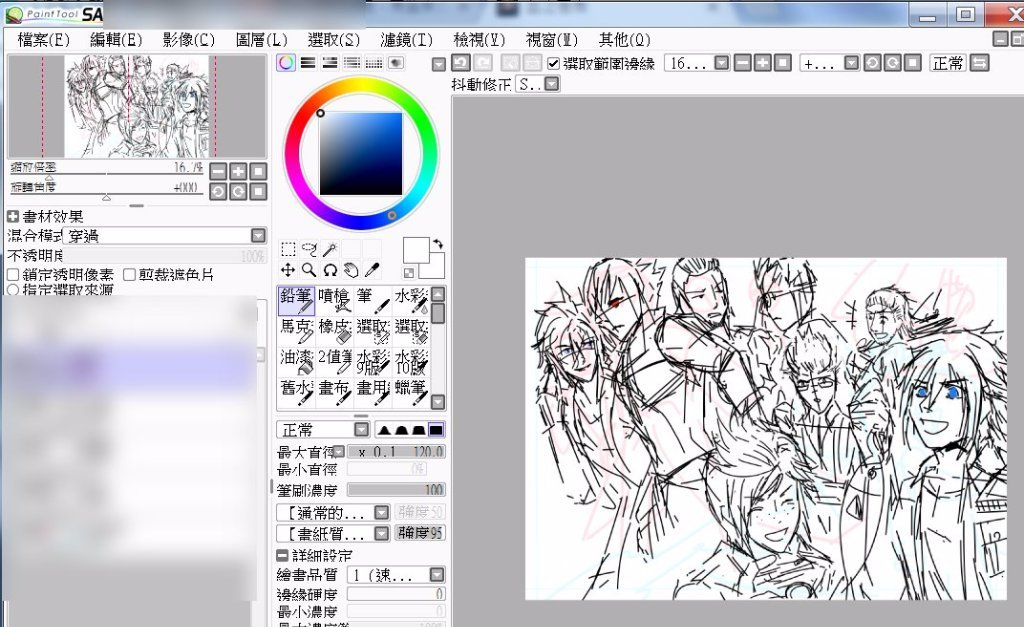Screen dimensions: 1024x627
Task: Select the move layer tool
Action: point(288,270)
